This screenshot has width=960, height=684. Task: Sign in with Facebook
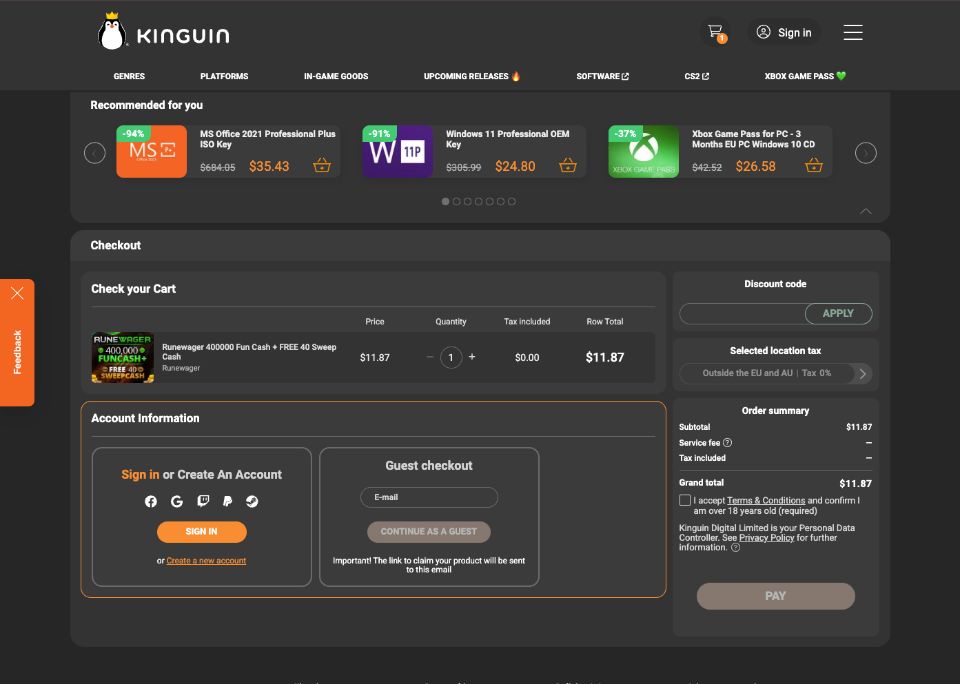pos(151,501)
